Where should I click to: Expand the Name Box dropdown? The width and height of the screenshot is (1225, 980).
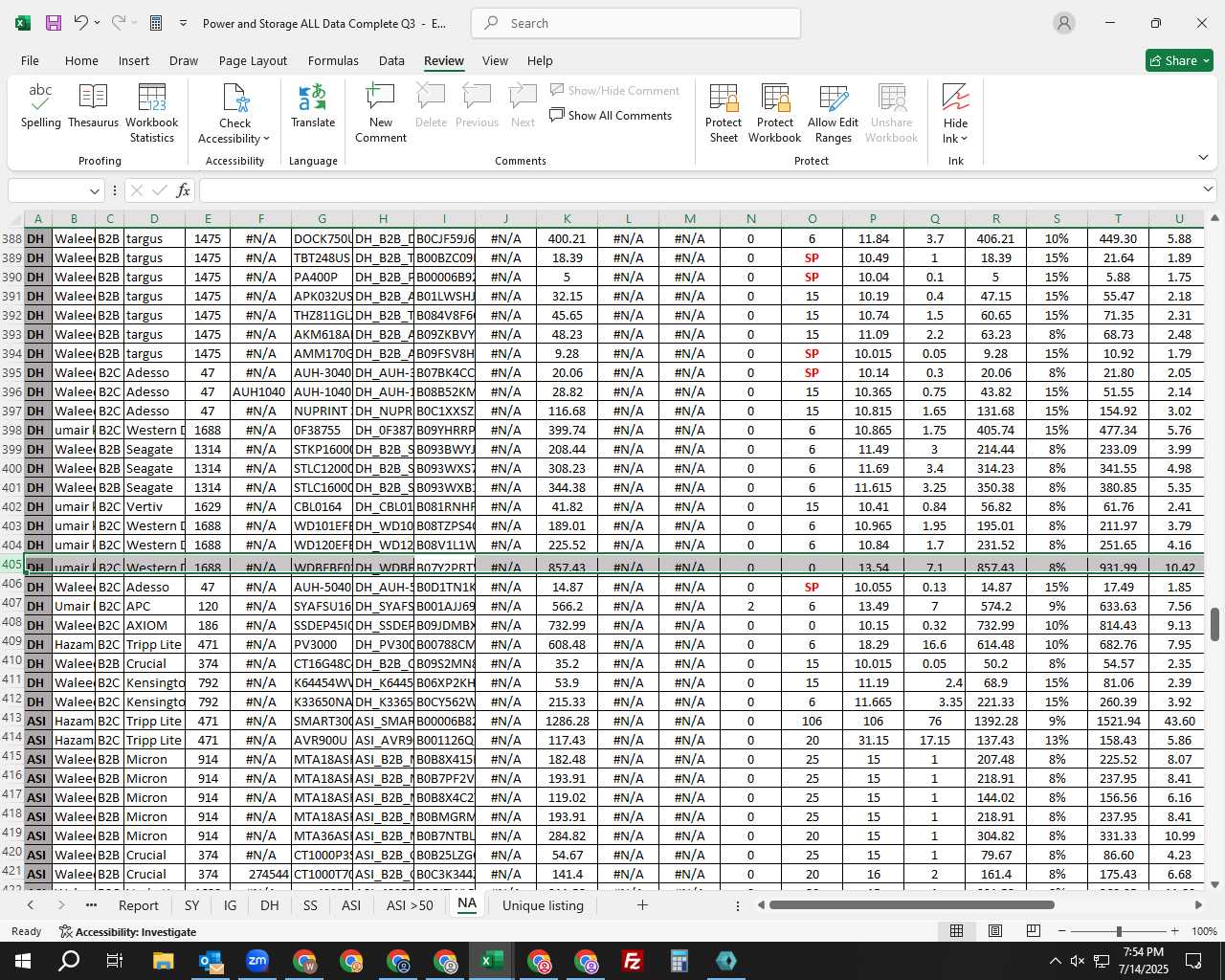coord(94,190)
